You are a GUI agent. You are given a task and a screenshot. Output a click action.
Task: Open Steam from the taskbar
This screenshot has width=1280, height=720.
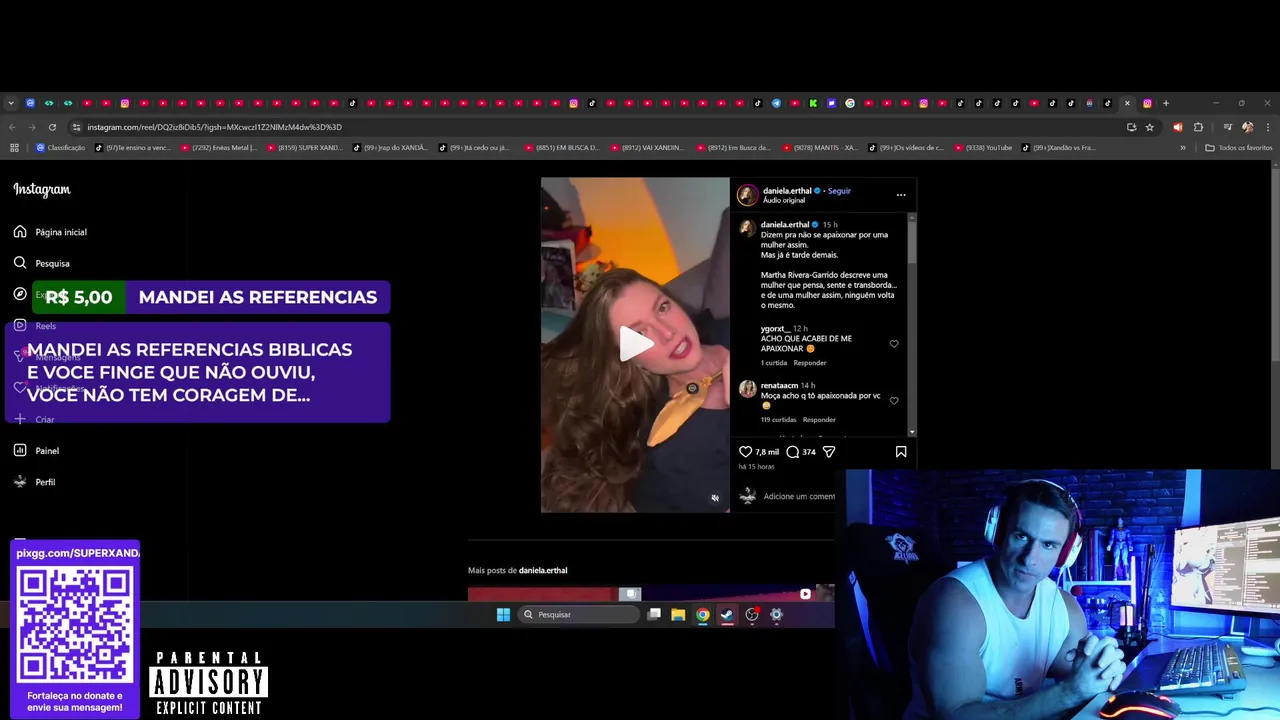727,615
